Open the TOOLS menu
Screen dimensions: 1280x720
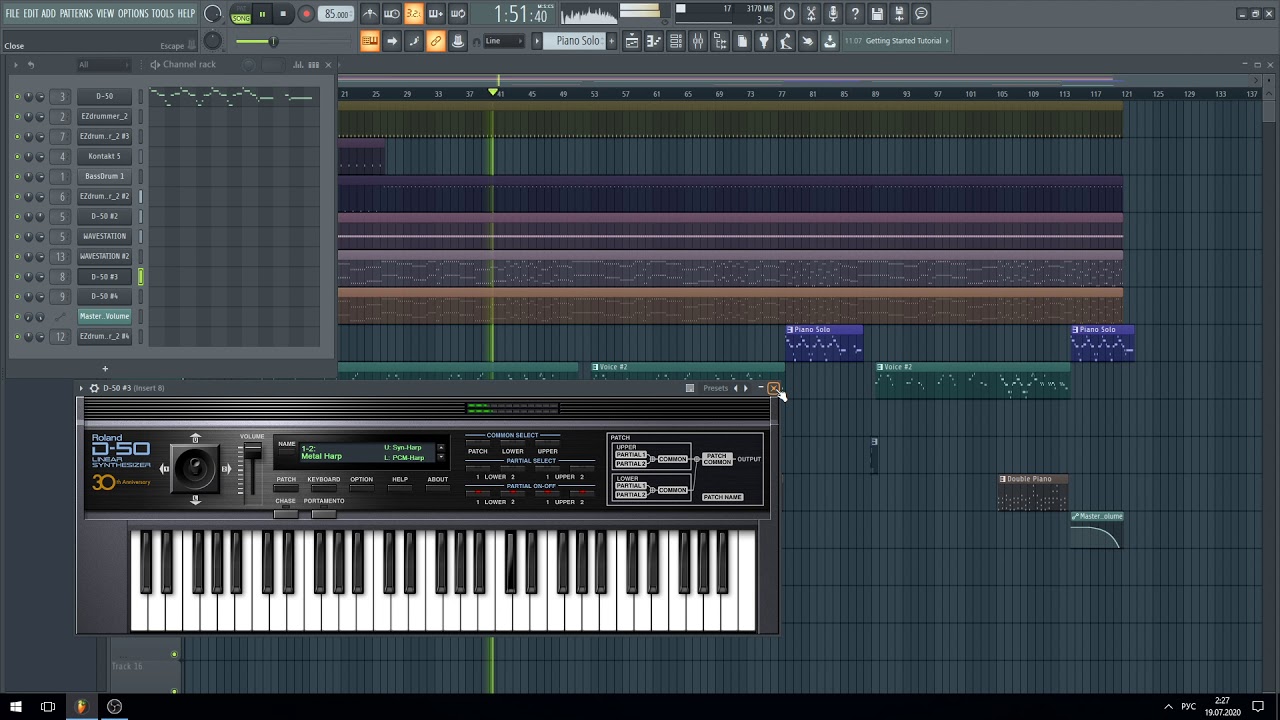tap(163, 13)
